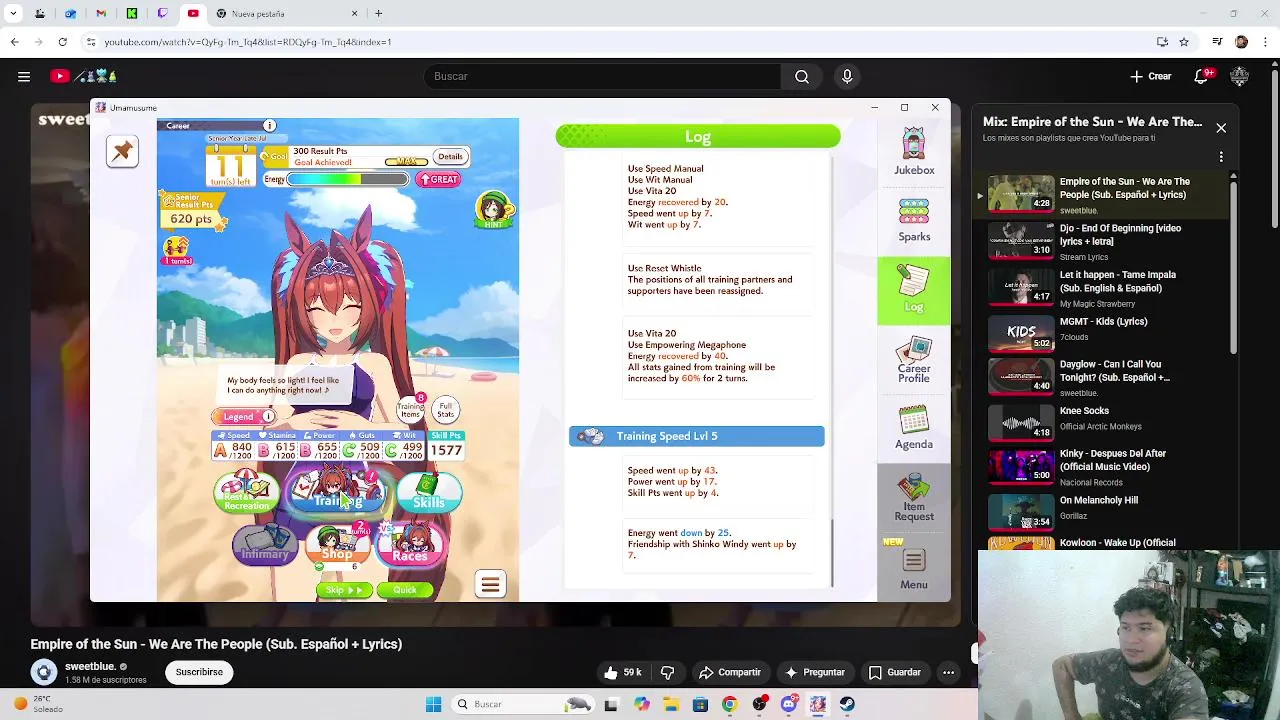The width and height of the screenshot is (1280, 720).
Task: Click the Infirmary button
Action: (265, 545)
